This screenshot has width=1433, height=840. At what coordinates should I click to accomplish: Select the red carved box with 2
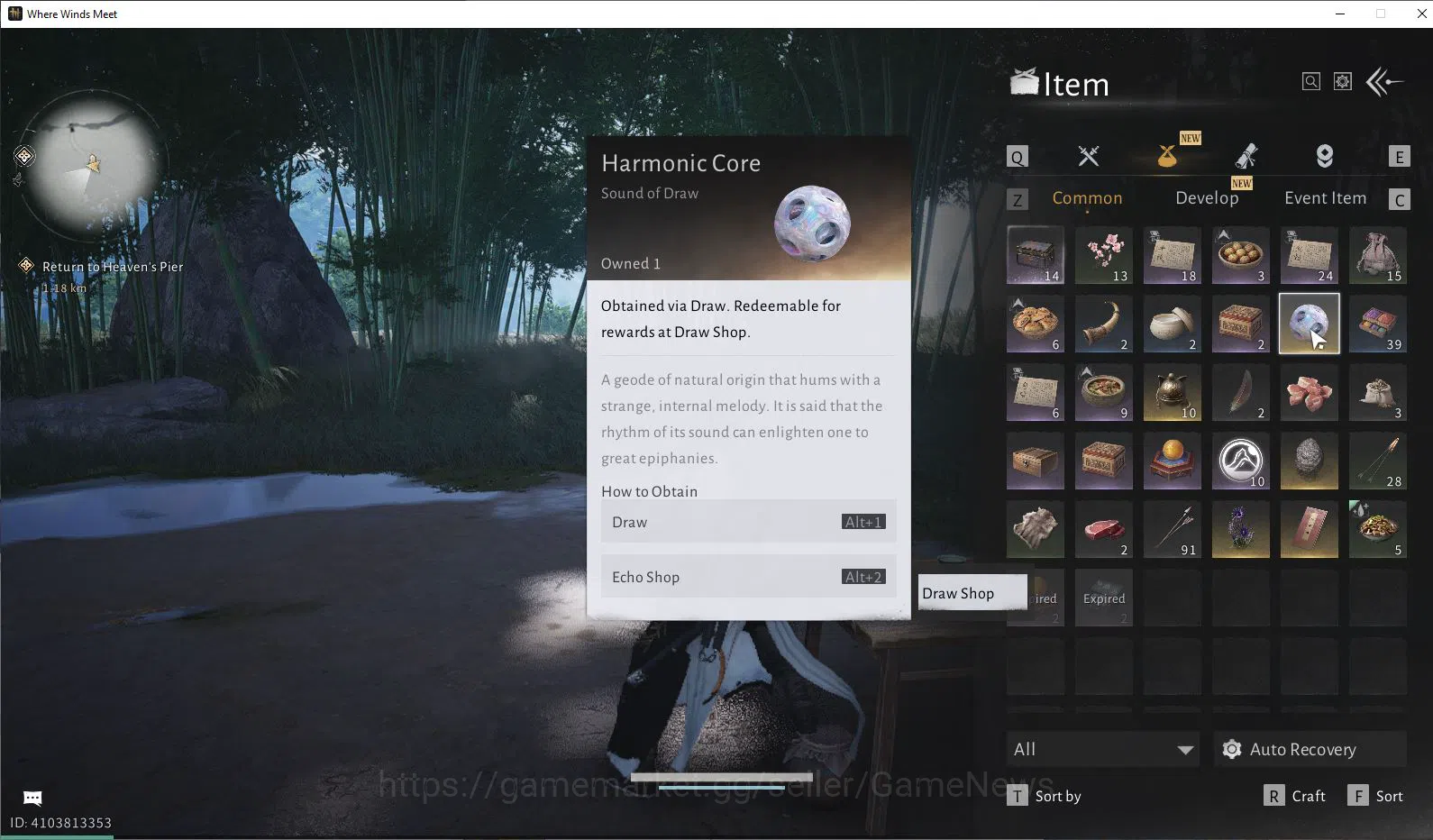coord(1241,324)
